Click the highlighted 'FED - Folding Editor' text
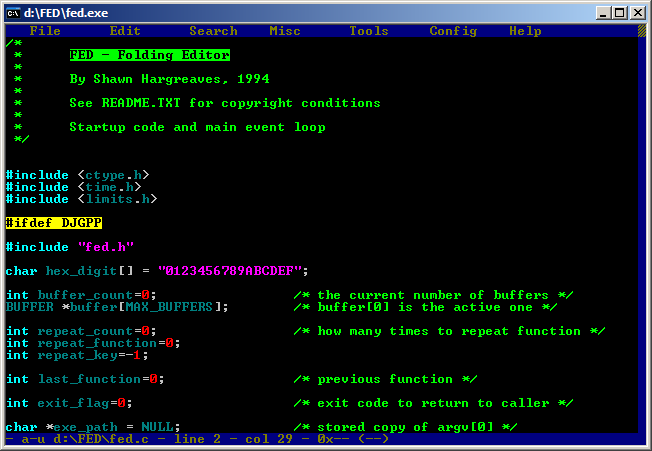Viewport: 652px width, 451px height. [x=149, y=55]
